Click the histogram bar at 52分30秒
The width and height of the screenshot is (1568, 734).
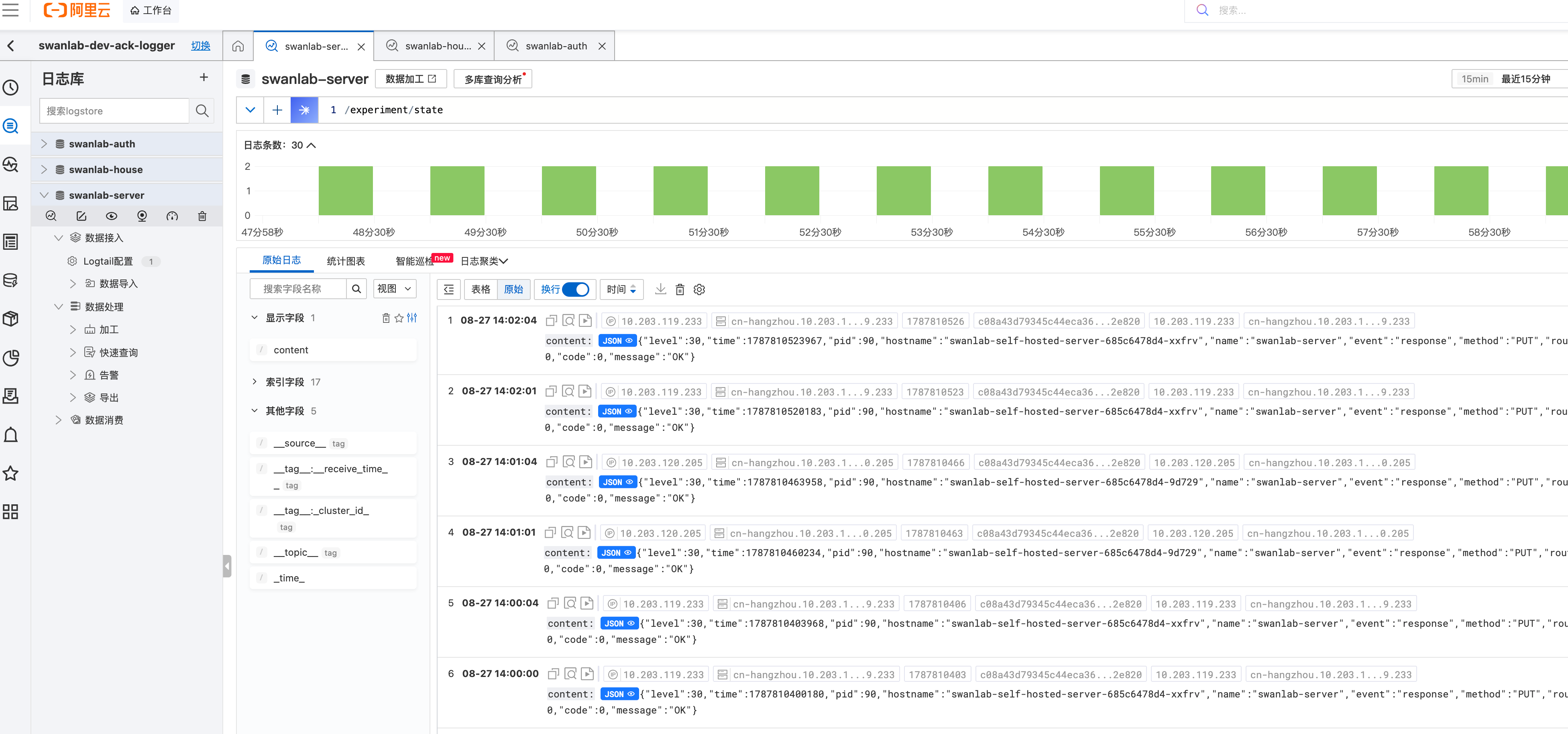coord(792,190)
